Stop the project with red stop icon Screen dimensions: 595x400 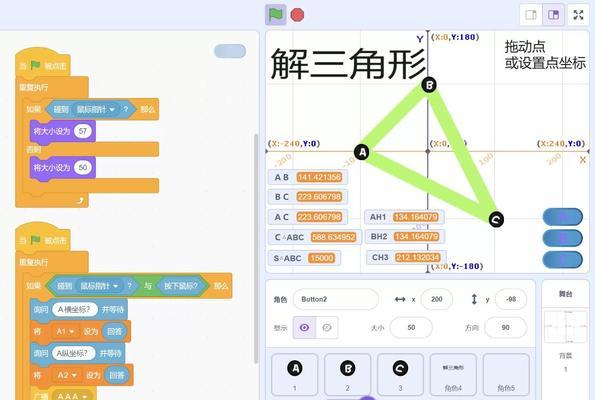click(x=297, y=15)
